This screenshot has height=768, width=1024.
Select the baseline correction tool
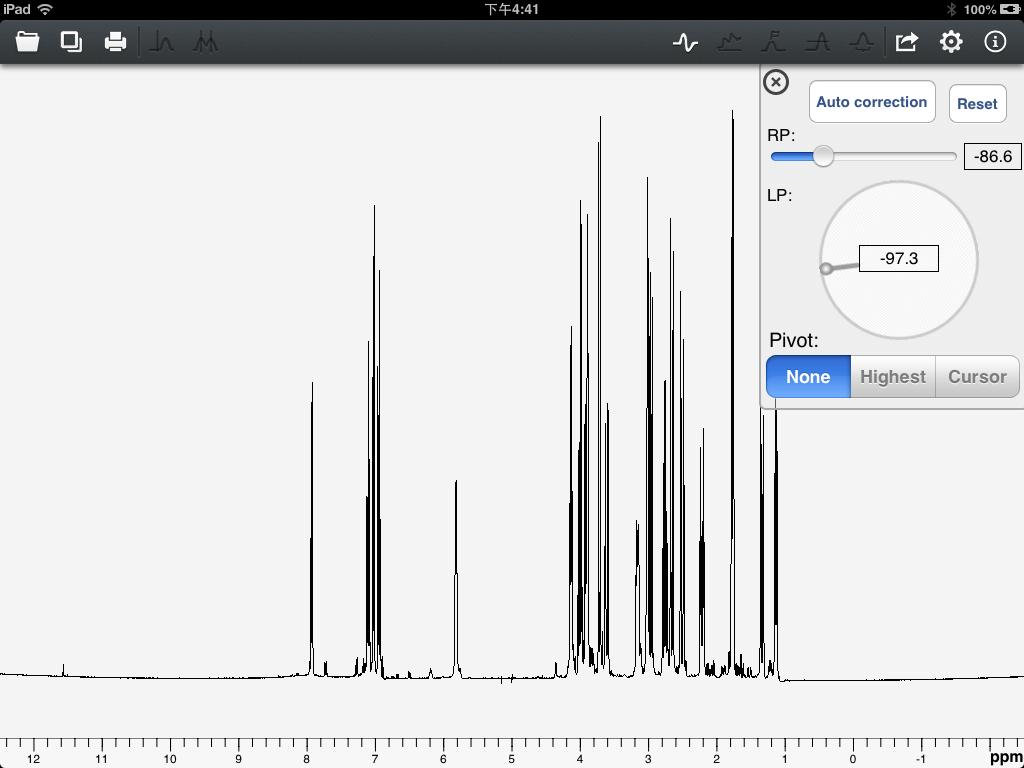click(x=730, y=42)
